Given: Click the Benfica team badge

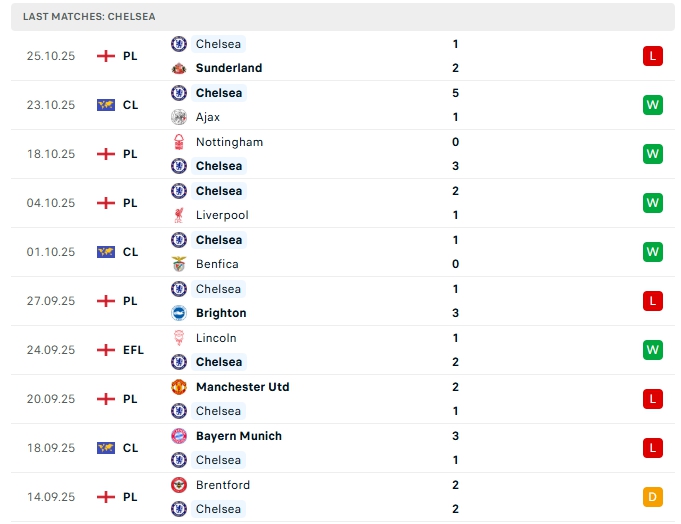Looking at the screenshot, I should pyautogui.click(x=179, y=264).
